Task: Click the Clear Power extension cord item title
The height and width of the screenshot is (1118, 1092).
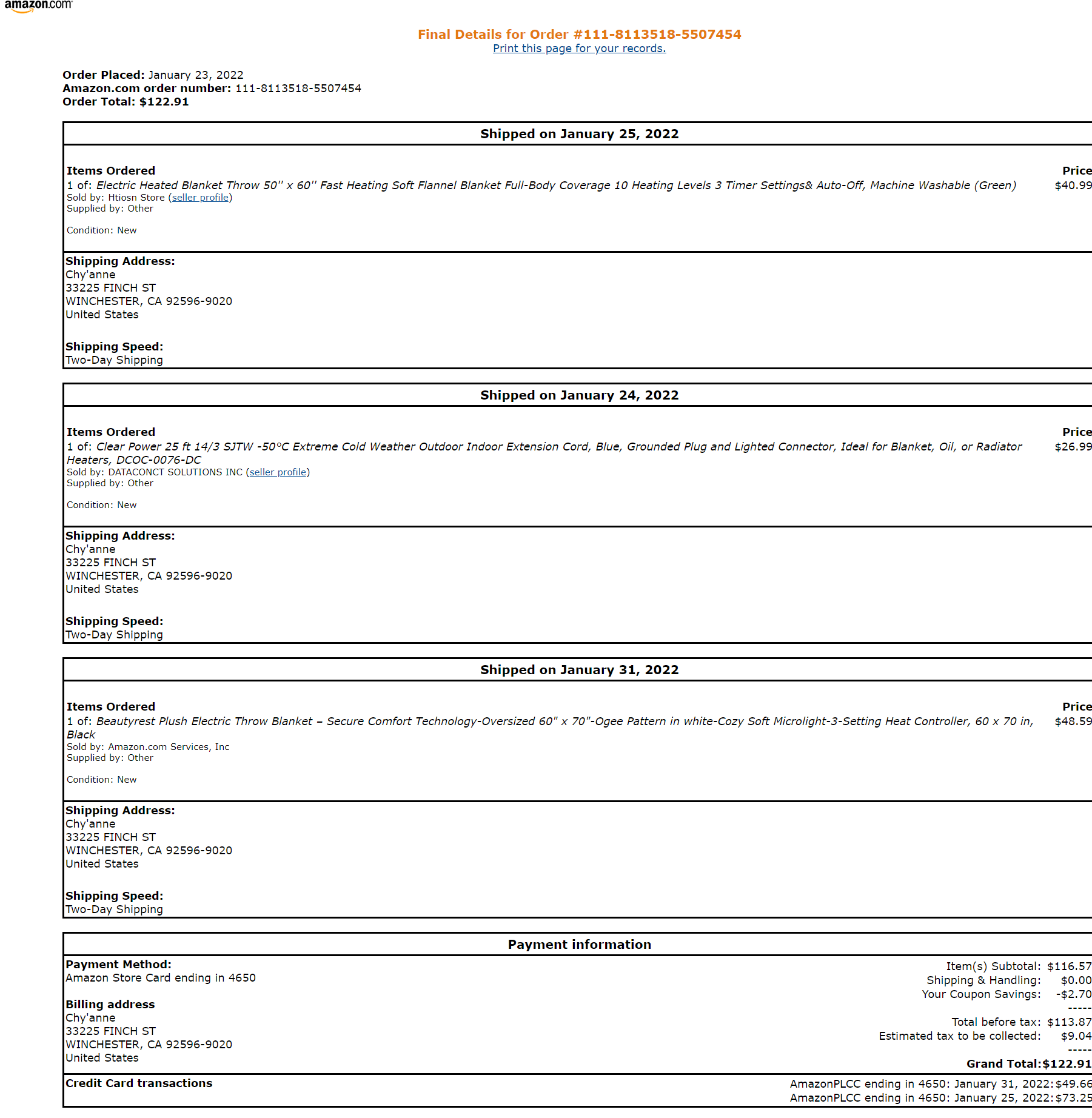Action: (544, 454)
